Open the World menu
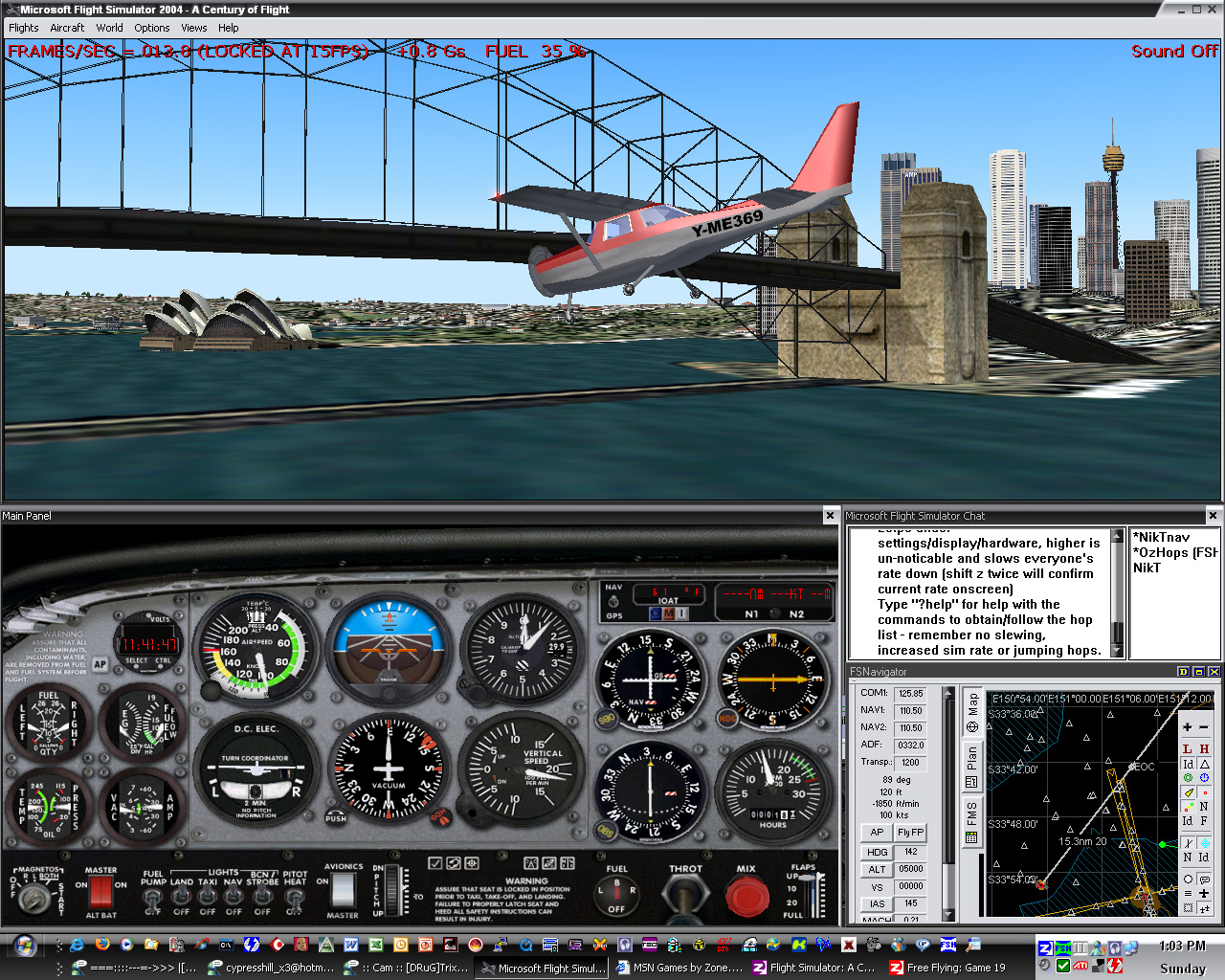Image resolution: width=1225 pixels, height=980 pixels. pyautogui.click(x=109, y=28)
